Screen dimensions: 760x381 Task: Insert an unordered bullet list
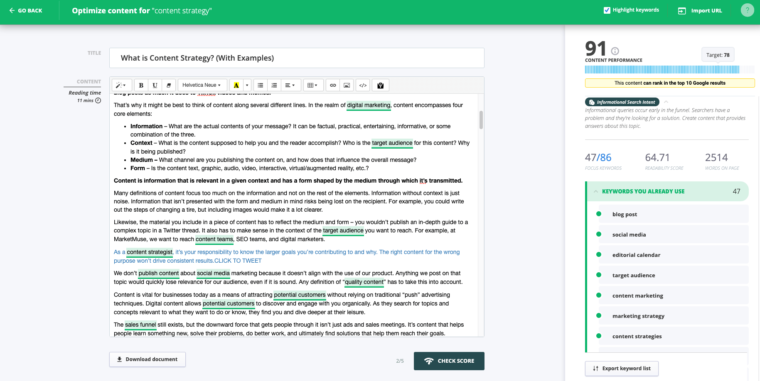260,85
